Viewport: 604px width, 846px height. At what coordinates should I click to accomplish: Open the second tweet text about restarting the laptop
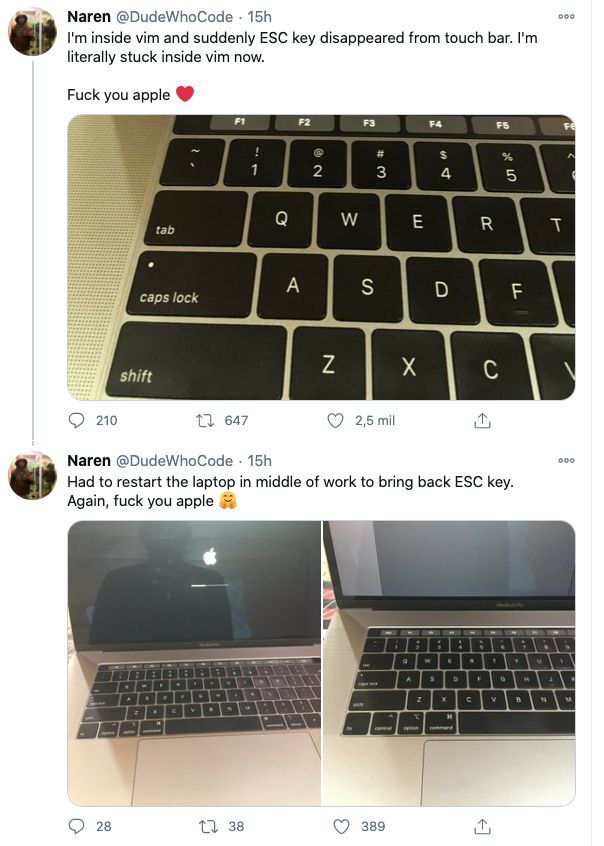(x=290, y=491)
